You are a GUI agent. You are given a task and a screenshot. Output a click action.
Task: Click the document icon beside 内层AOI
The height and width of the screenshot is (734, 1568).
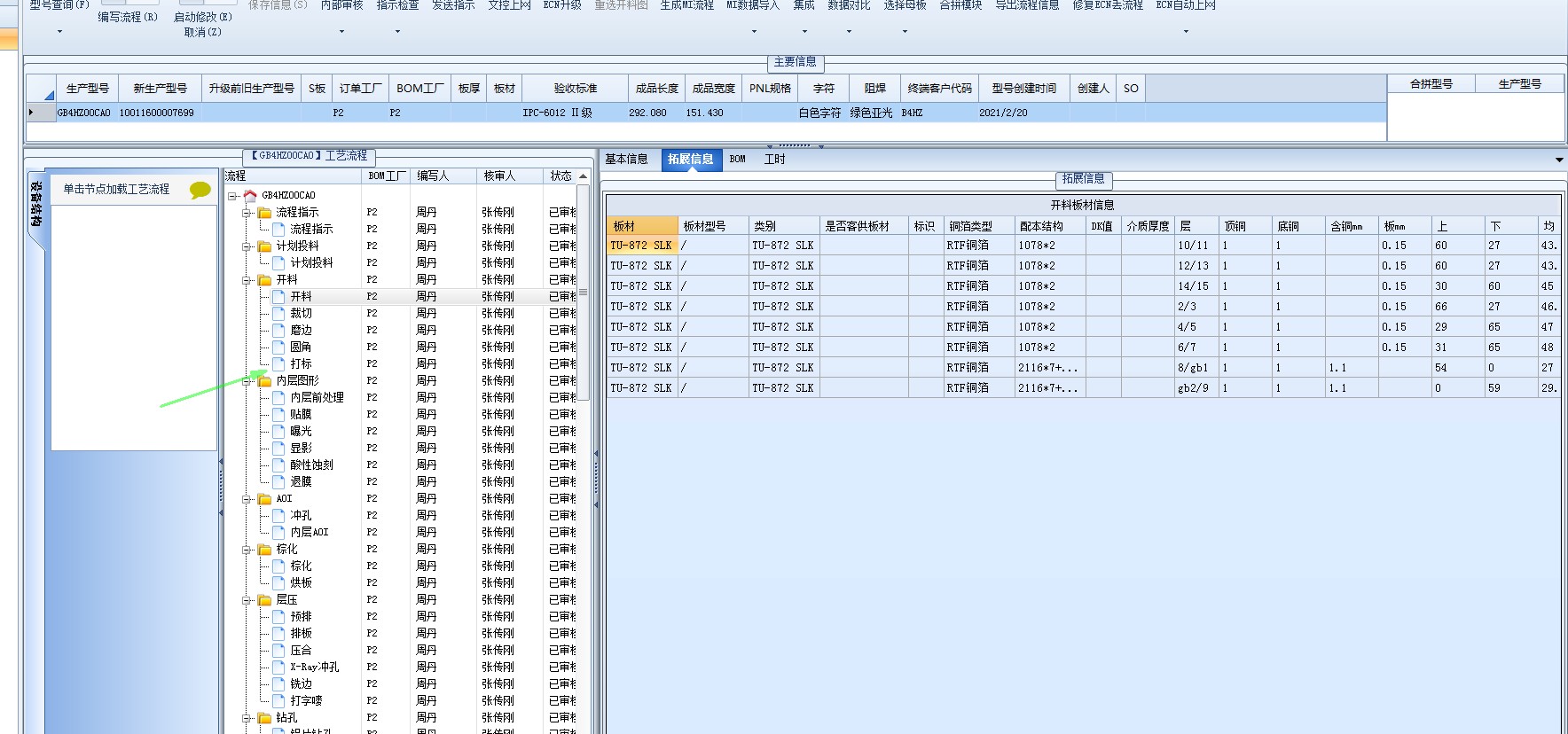(278, 532)
